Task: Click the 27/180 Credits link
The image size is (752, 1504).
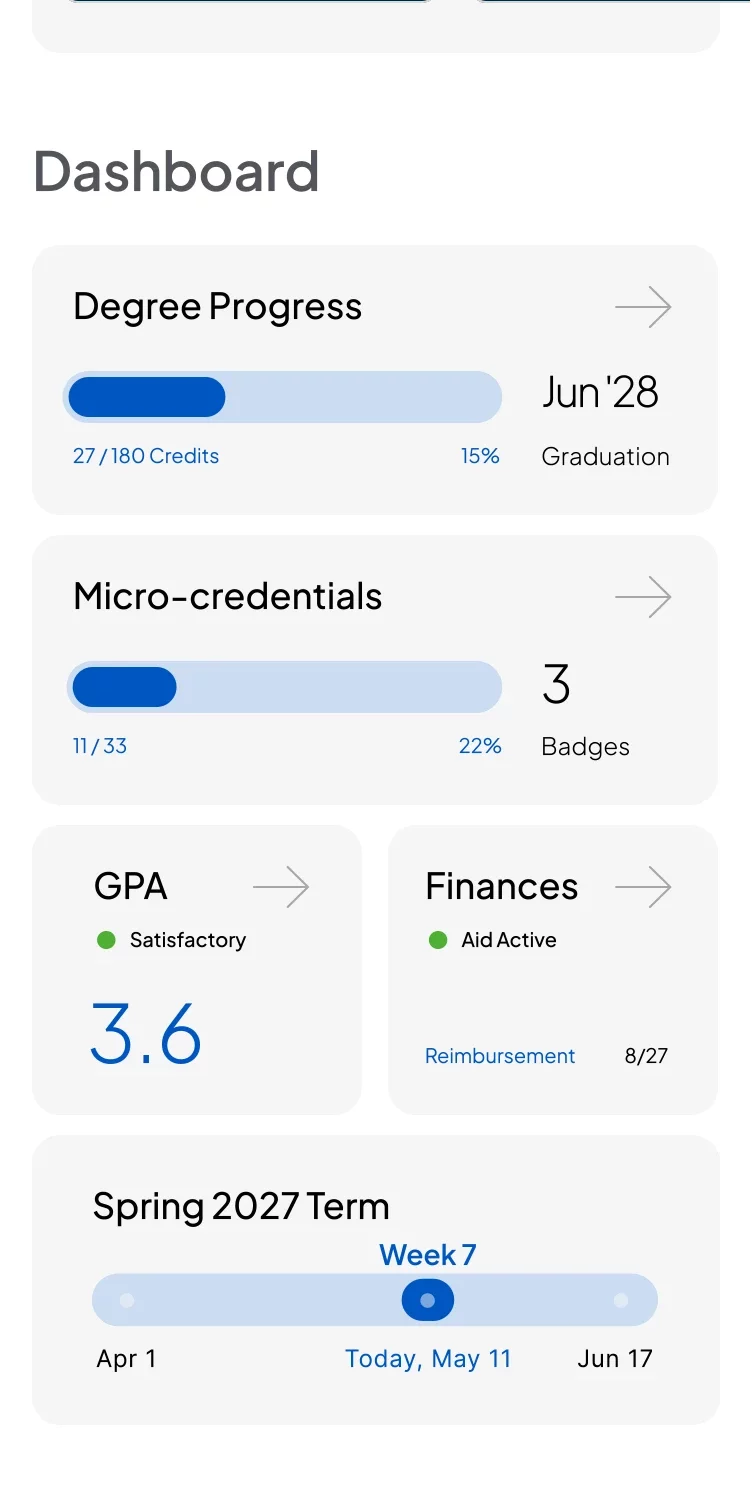Action: (x=146, y=456)
